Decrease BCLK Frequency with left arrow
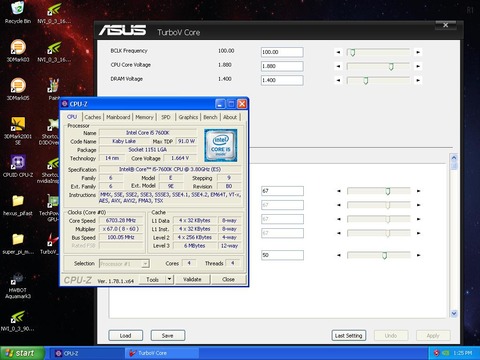This screenshot has height=360, width=480. (x=338, y=52)
